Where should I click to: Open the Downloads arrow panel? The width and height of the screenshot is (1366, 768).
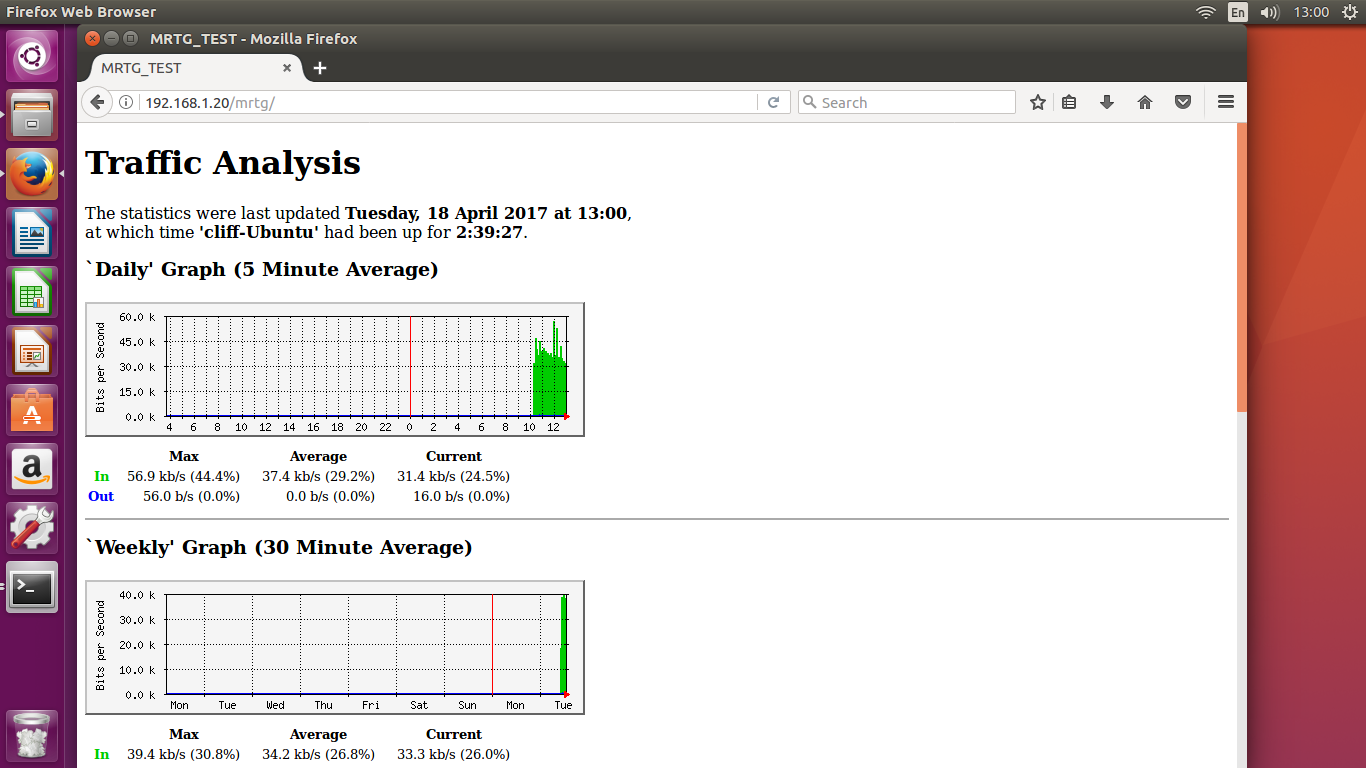coord(1107,102)
